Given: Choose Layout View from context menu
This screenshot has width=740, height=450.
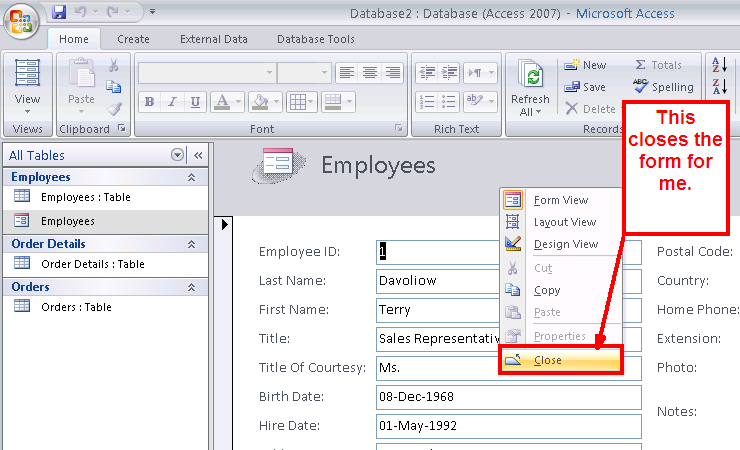Looking at the screenshot, I should 561,222.
